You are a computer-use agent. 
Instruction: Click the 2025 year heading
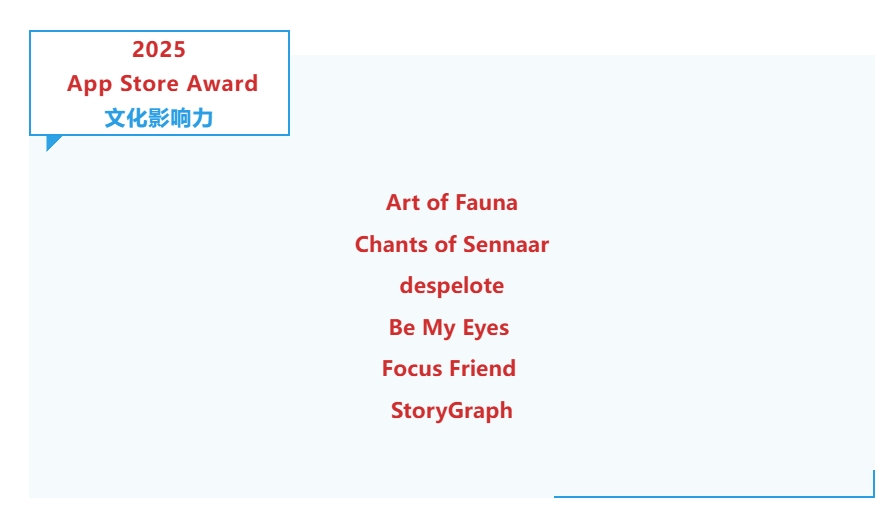[x=159, y=49]
